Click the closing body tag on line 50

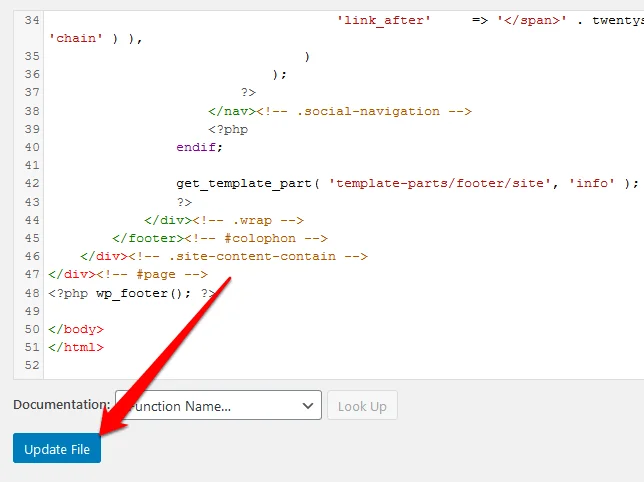pyautogui.click(x=76, y=329)
